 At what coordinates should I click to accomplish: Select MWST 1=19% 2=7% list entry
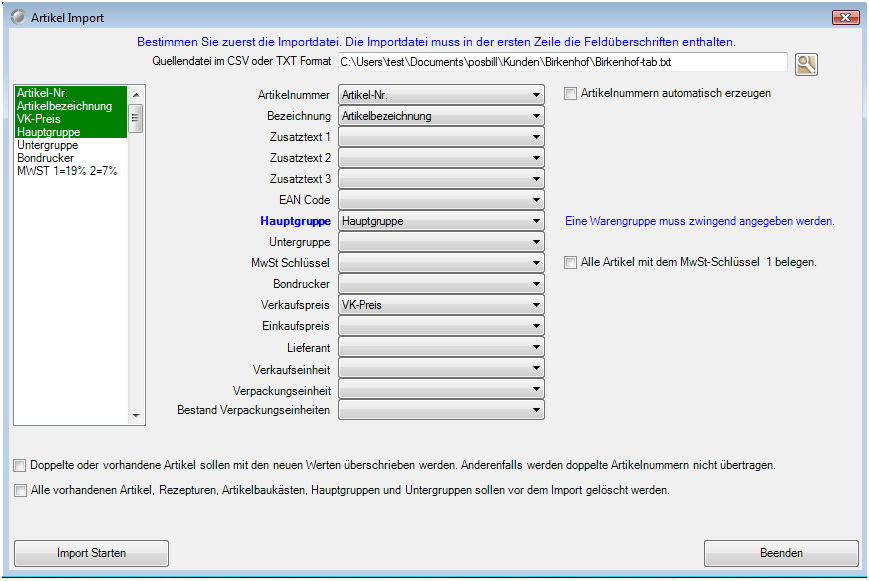(67, 171)
